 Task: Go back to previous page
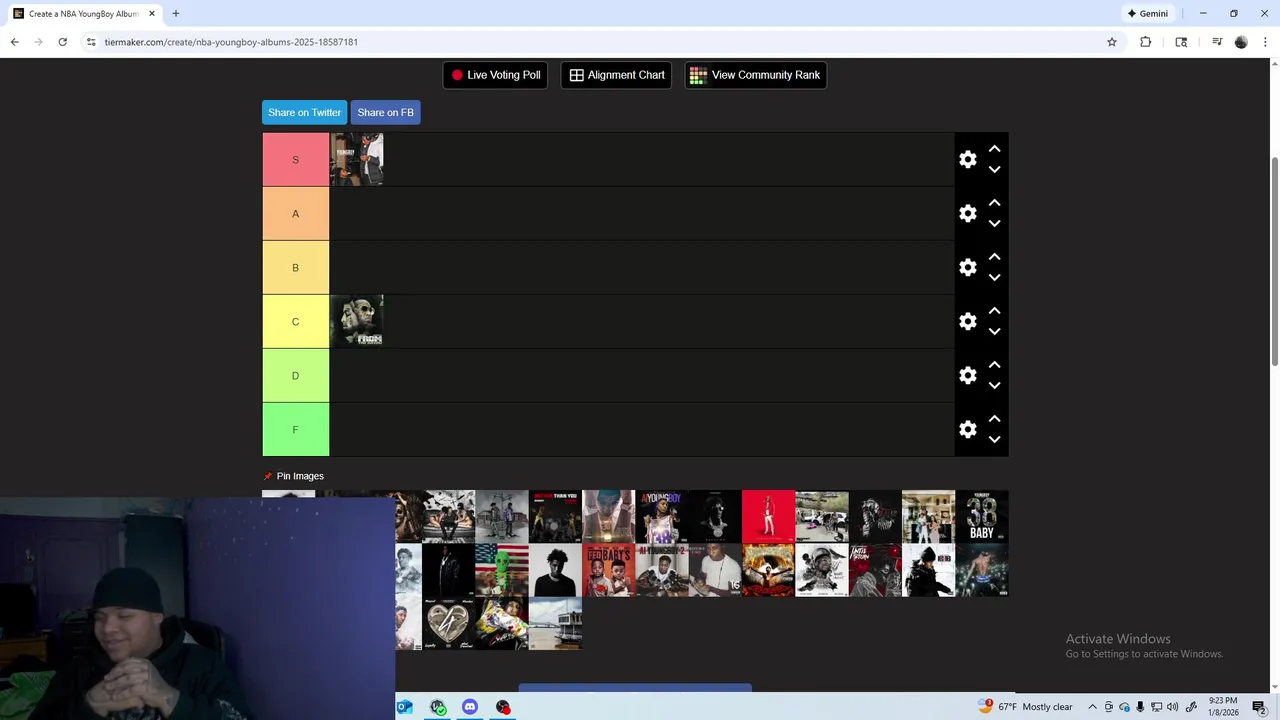pyautogui.click(x=14, y=42)
